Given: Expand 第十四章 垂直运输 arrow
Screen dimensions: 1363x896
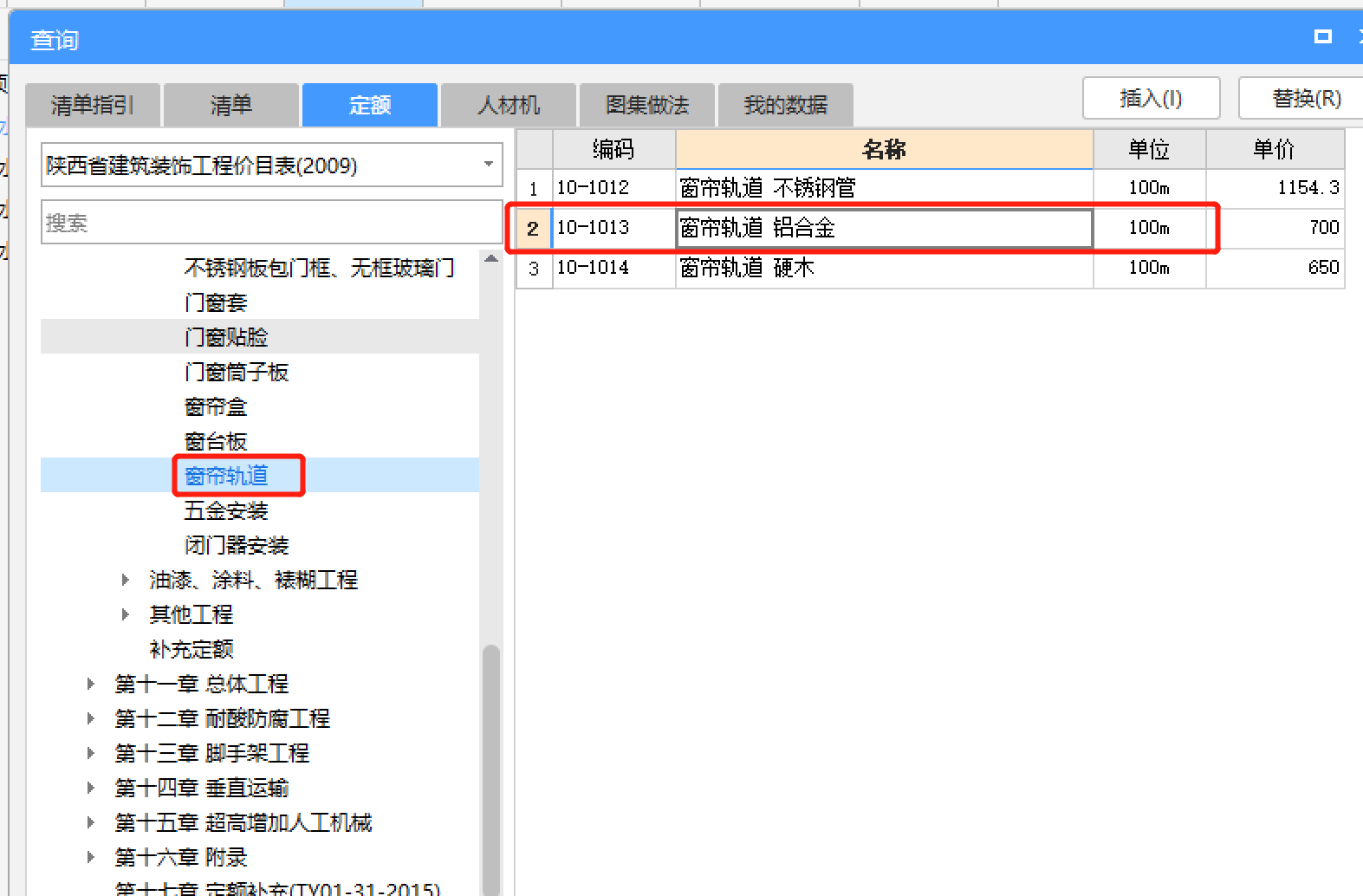Looking at the screenshot, I should pyautogui.click(x=91, y=788).
